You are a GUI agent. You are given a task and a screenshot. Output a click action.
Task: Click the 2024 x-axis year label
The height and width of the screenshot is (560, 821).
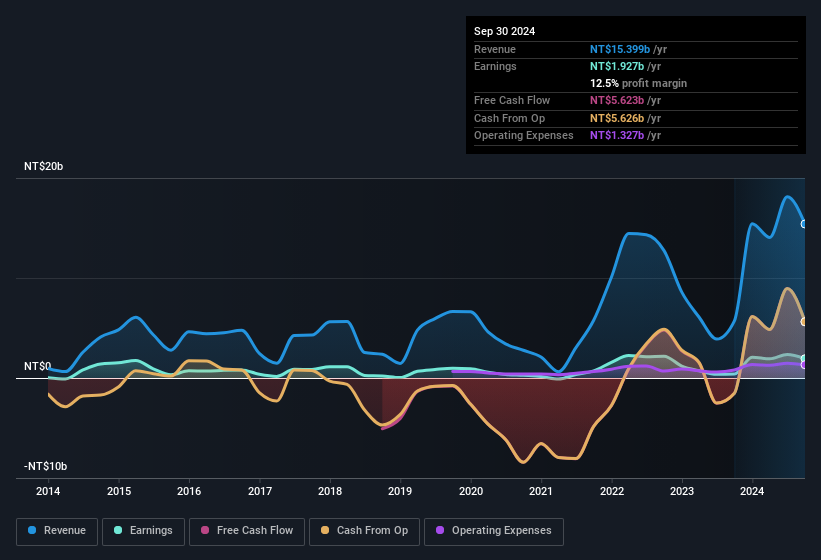(752, 491)
